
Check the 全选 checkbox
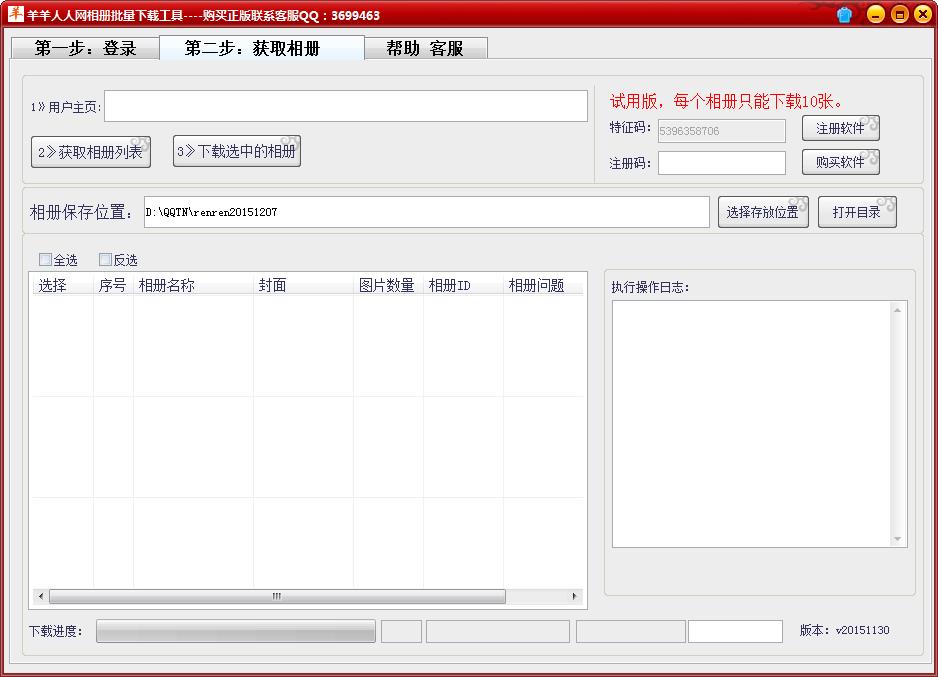[x=45, y=260]
